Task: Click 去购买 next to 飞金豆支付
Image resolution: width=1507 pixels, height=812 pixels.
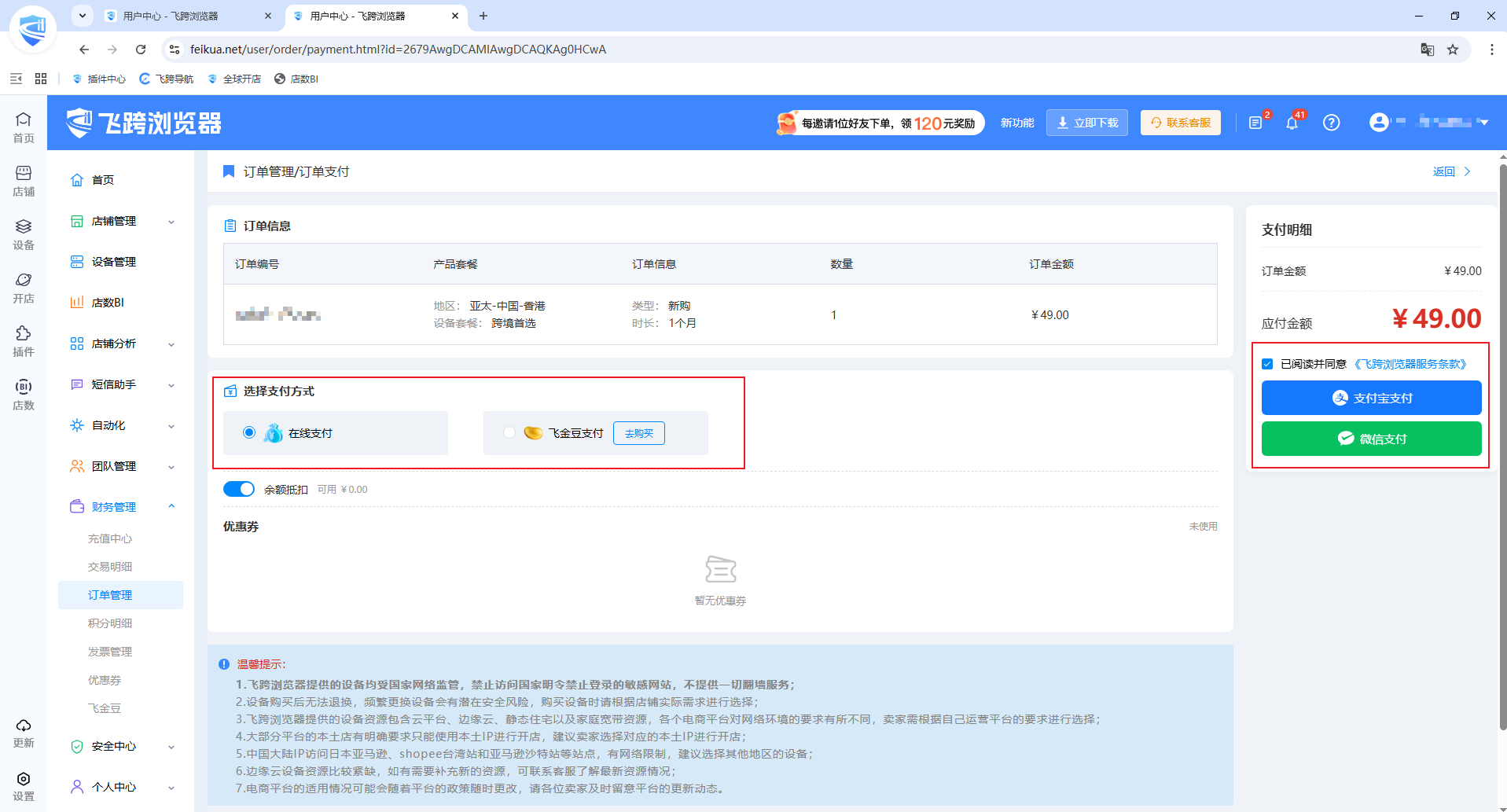Action: [638, 433]
